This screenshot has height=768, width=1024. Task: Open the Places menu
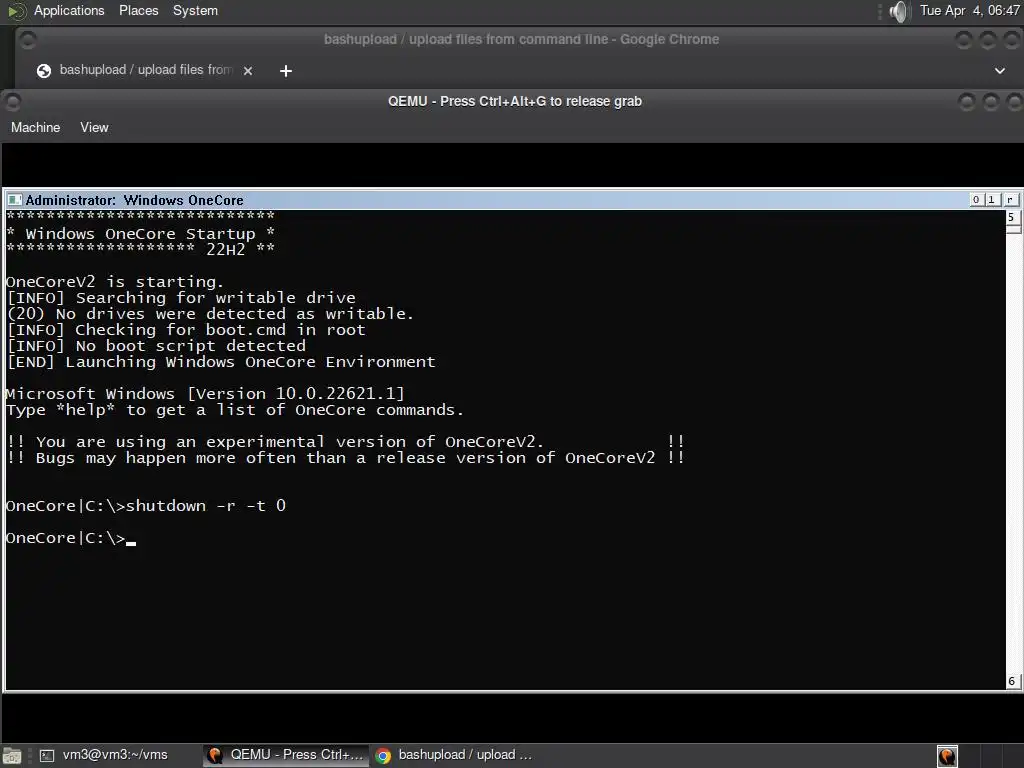[x=138, y=10]
